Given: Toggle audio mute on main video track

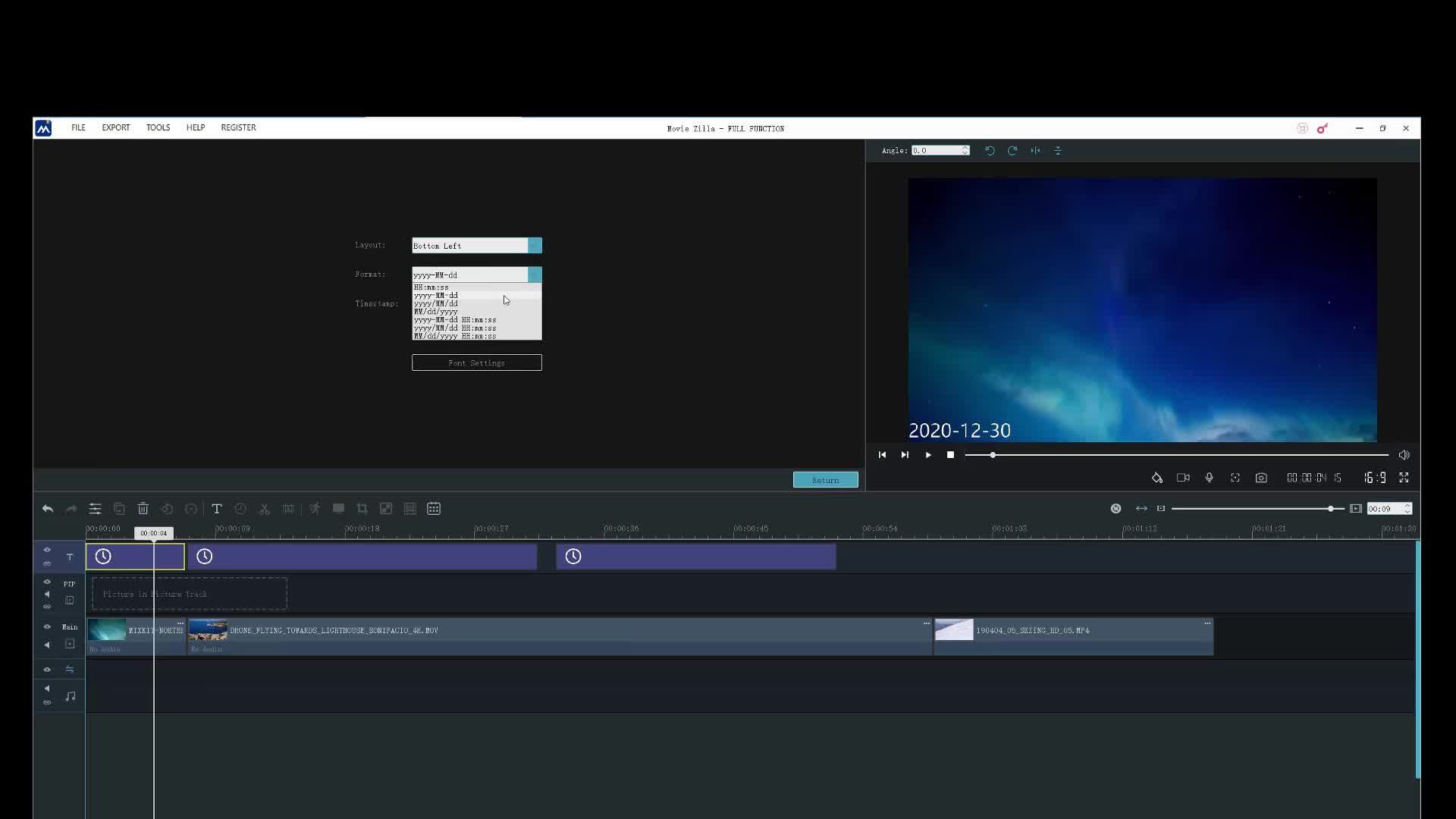Looking at the screenshot, I should coord(47,645).
